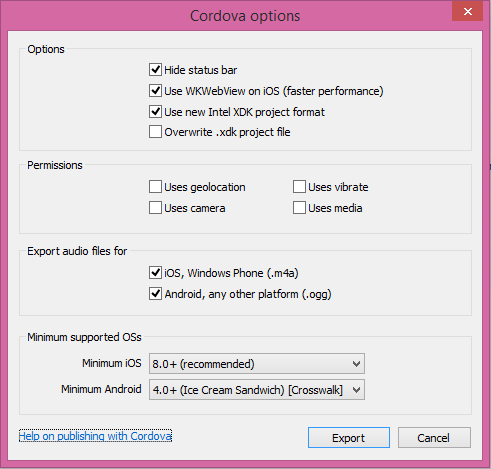The image size is (491, 469).
Task: Check the Uses media permission
Action: pyautogui.click(x=299, y=208)
